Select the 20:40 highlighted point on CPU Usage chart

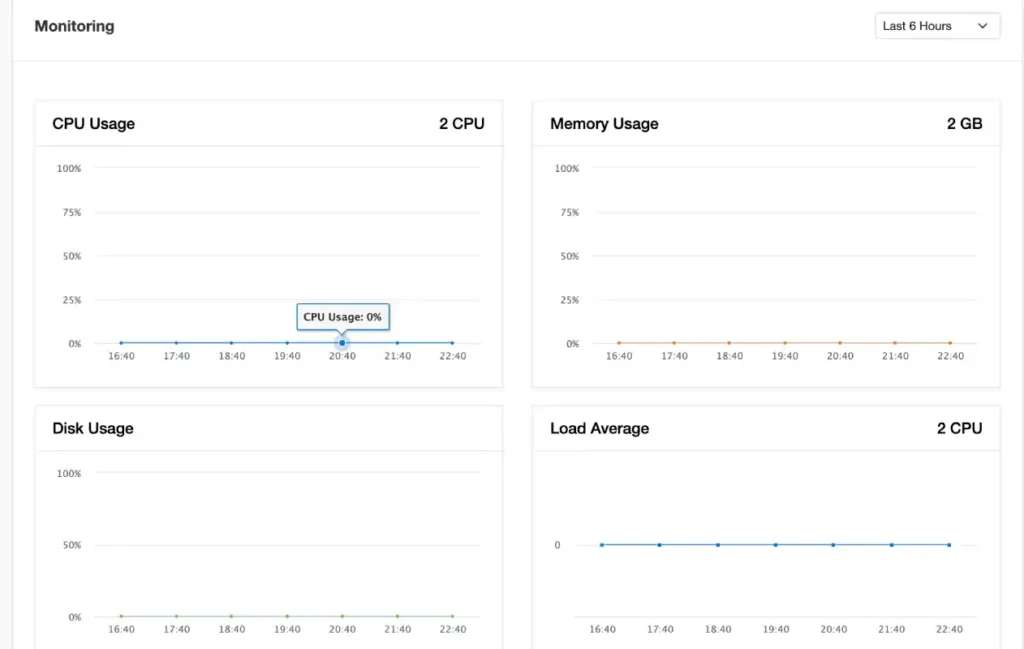(342, 343)
